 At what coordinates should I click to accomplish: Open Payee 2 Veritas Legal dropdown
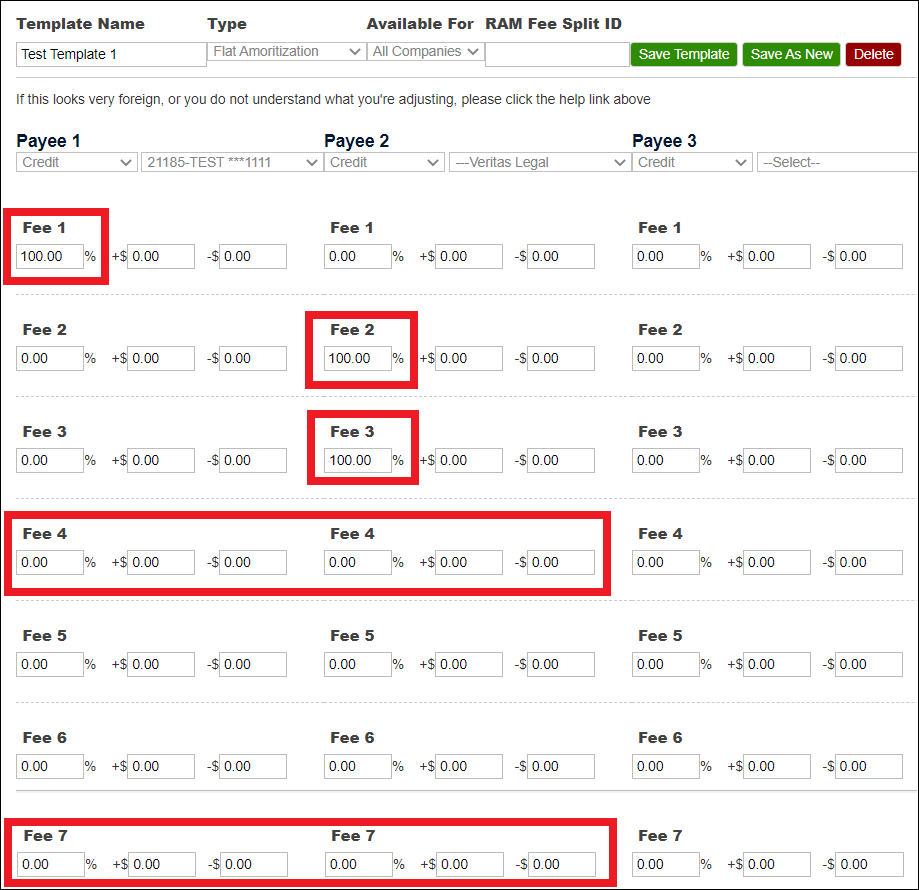point(539,163)
